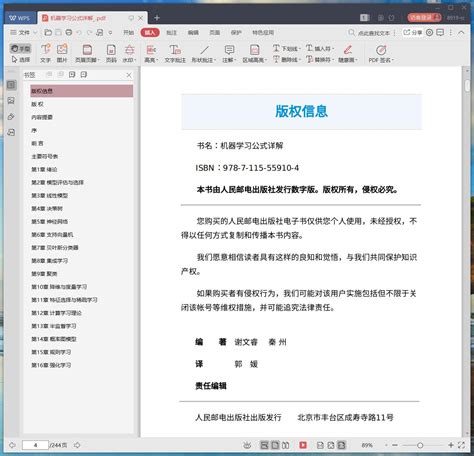Click the red play slideshow icon

point(303,445)
